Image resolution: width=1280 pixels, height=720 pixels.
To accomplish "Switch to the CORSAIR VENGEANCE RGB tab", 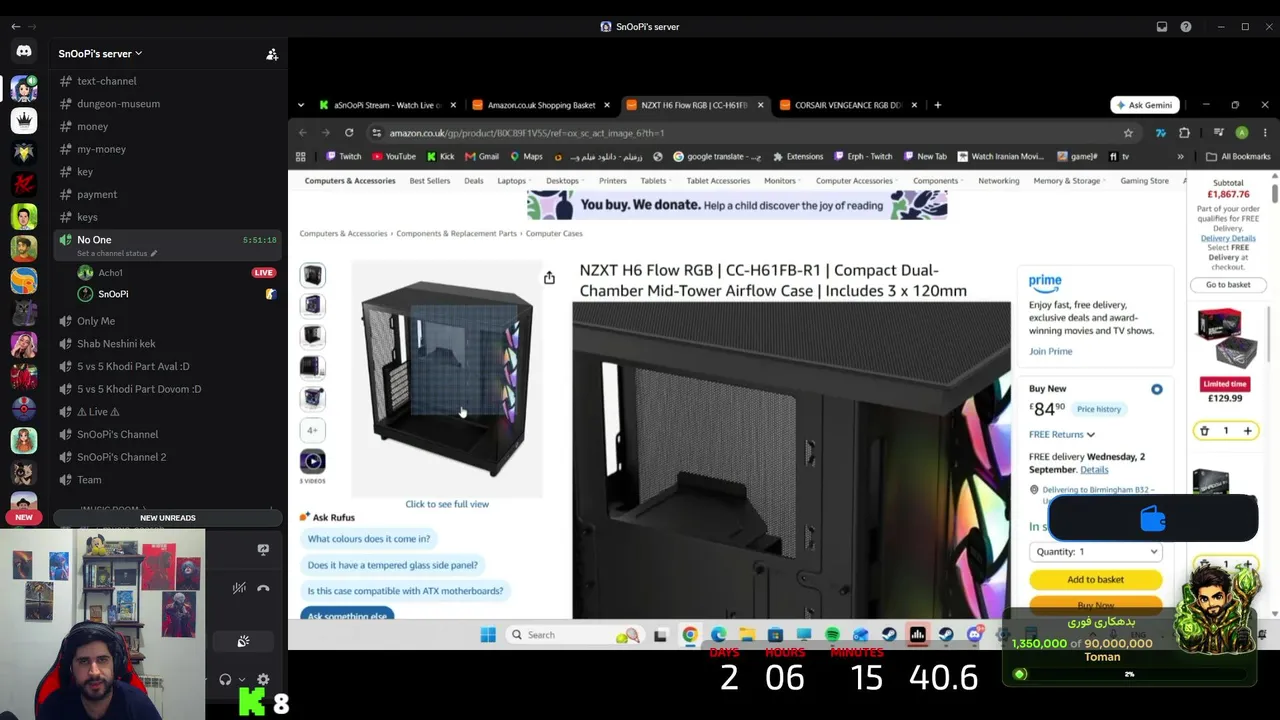I will point(848,105).
